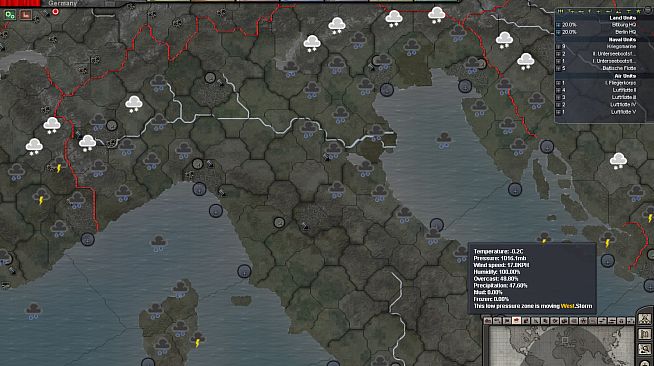Click the Precipitation: 47.60% tooltip line
The image size is (654, 366).
pyautogui.click(x=501, y=286)
